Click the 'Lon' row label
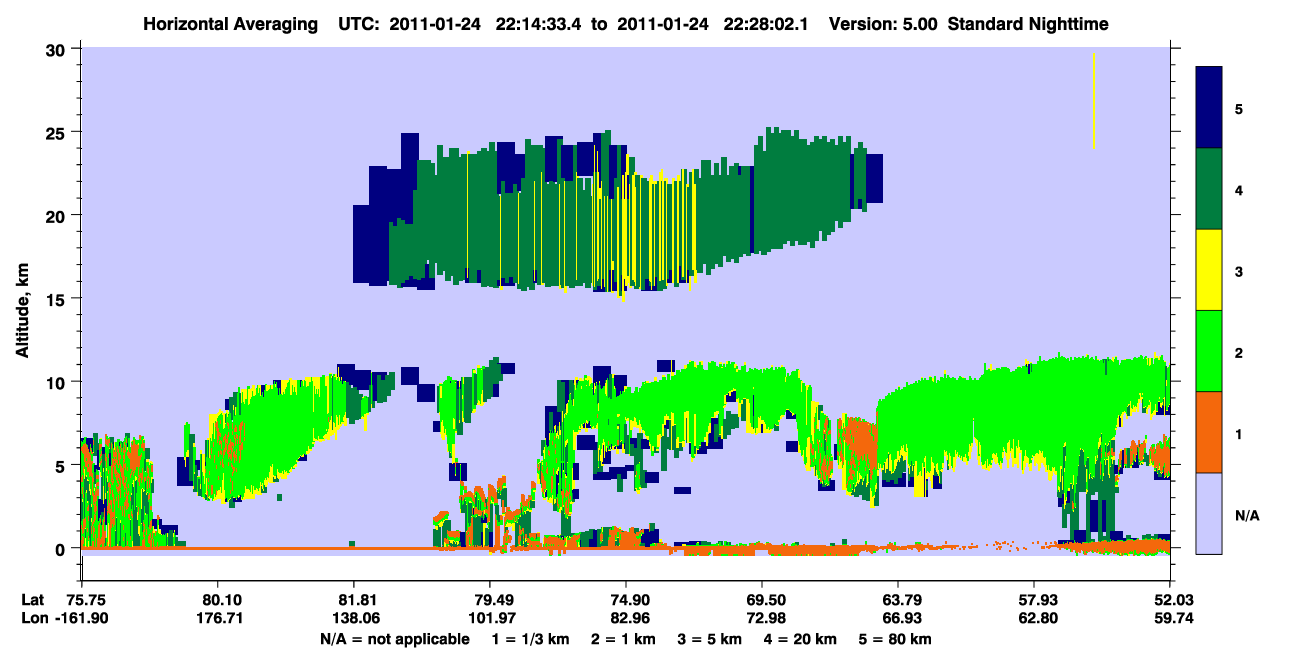This screenshot has height=667, width=1300. tap(33, 618)
